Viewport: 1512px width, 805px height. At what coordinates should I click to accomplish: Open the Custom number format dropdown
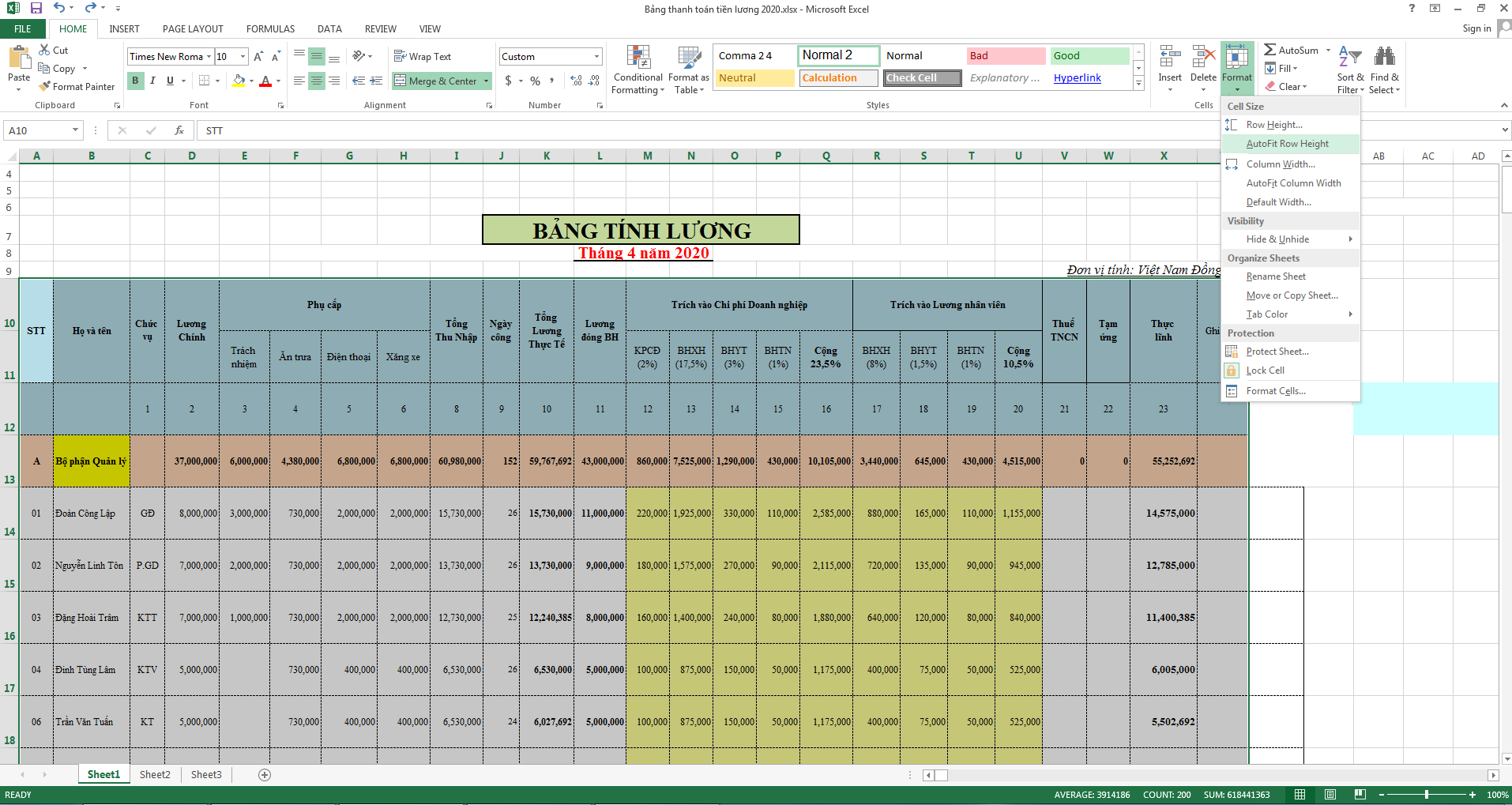coord(595,56)
